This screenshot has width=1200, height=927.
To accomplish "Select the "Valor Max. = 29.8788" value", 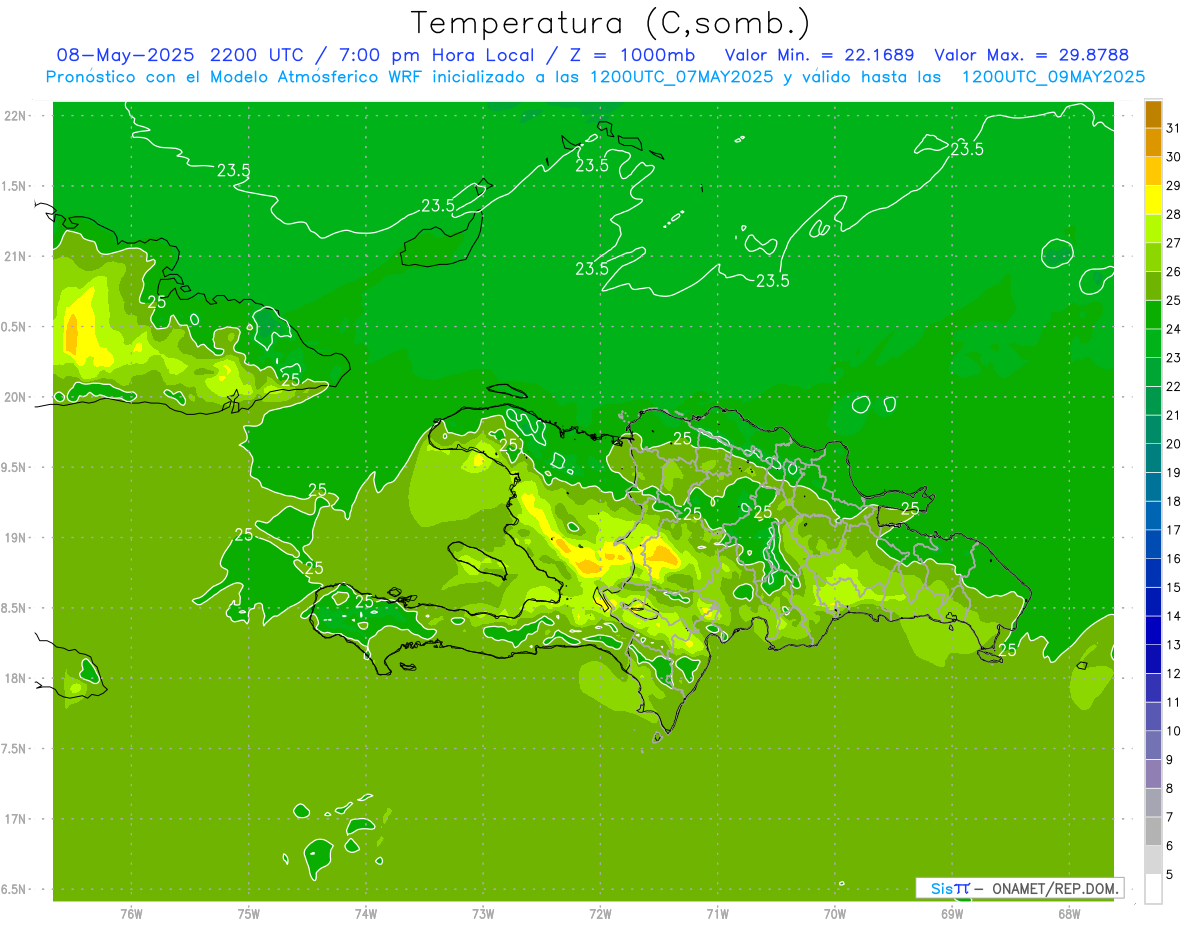I will 1032,55.
